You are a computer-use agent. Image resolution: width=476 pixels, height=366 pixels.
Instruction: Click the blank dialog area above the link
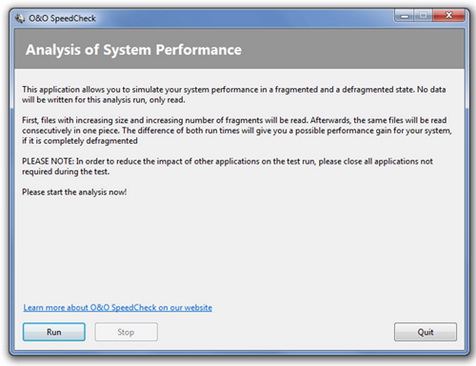239,248
